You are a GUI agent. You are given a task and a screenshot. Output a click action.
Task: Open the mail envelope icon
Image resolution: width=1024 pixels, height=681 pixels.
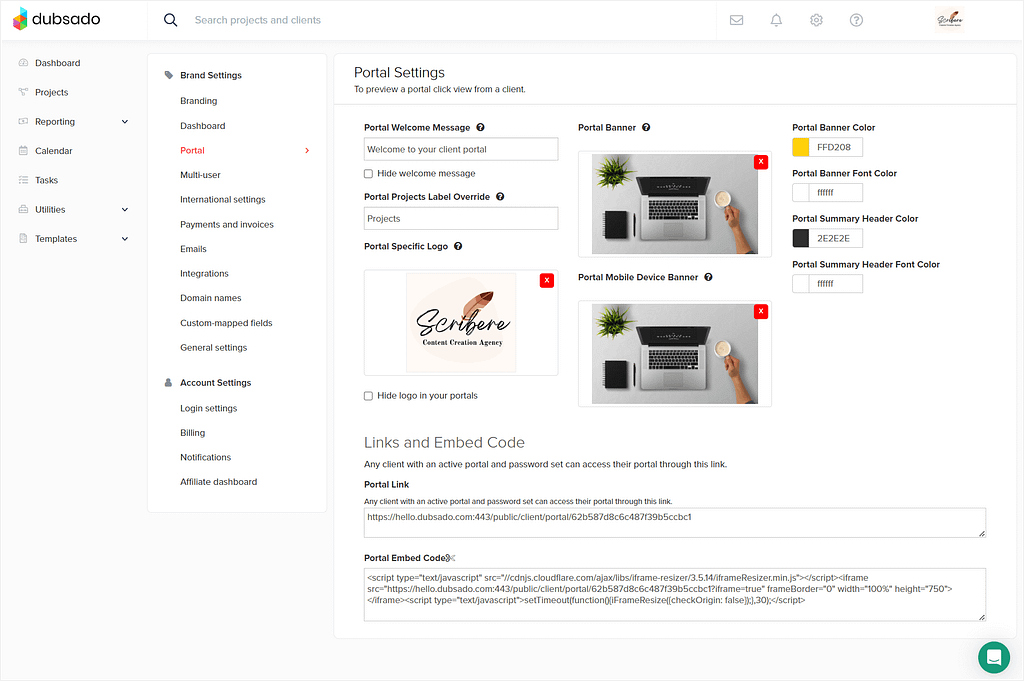point(737,20)
